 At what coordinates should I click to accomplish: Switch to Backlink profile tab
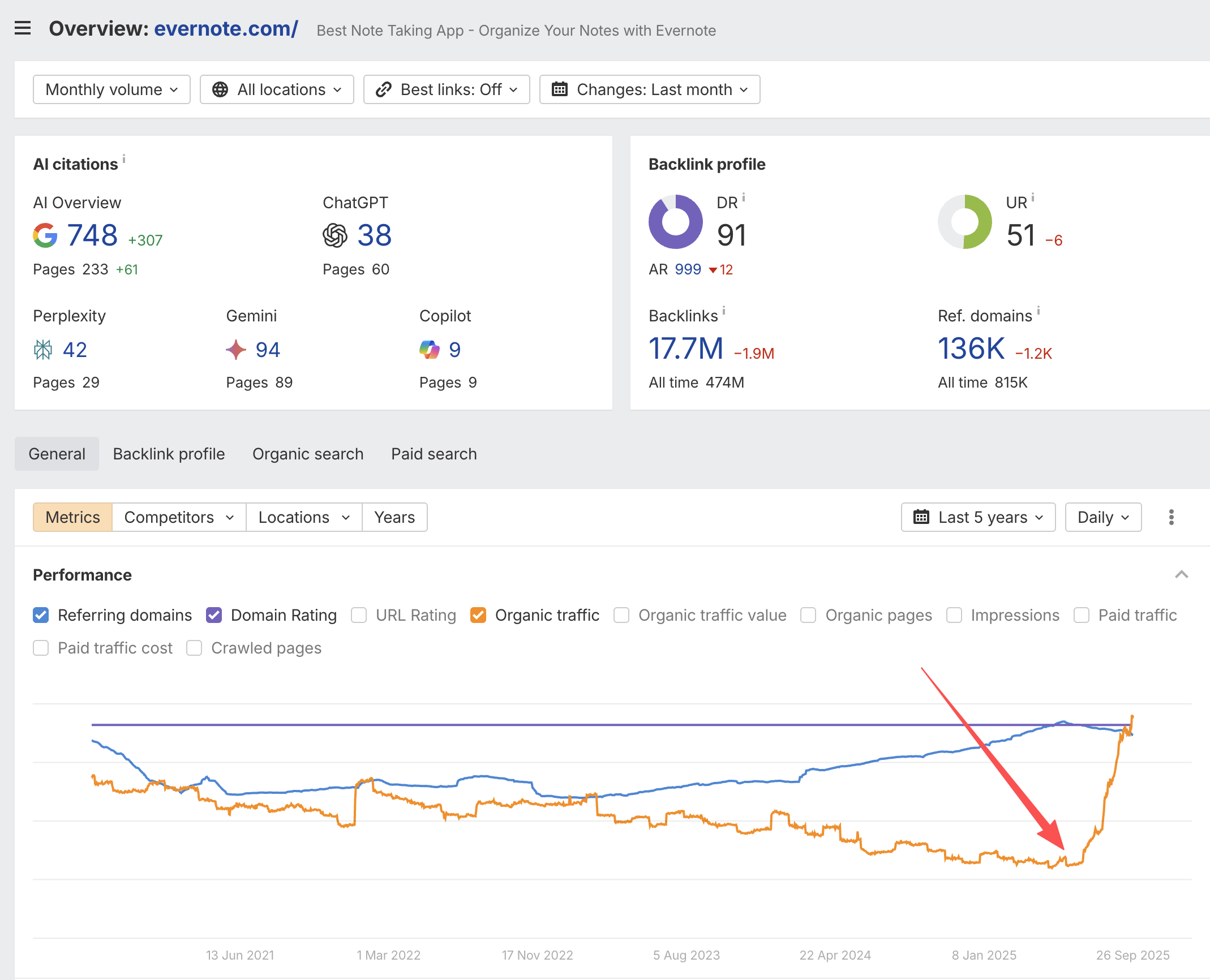pos(169,454)
